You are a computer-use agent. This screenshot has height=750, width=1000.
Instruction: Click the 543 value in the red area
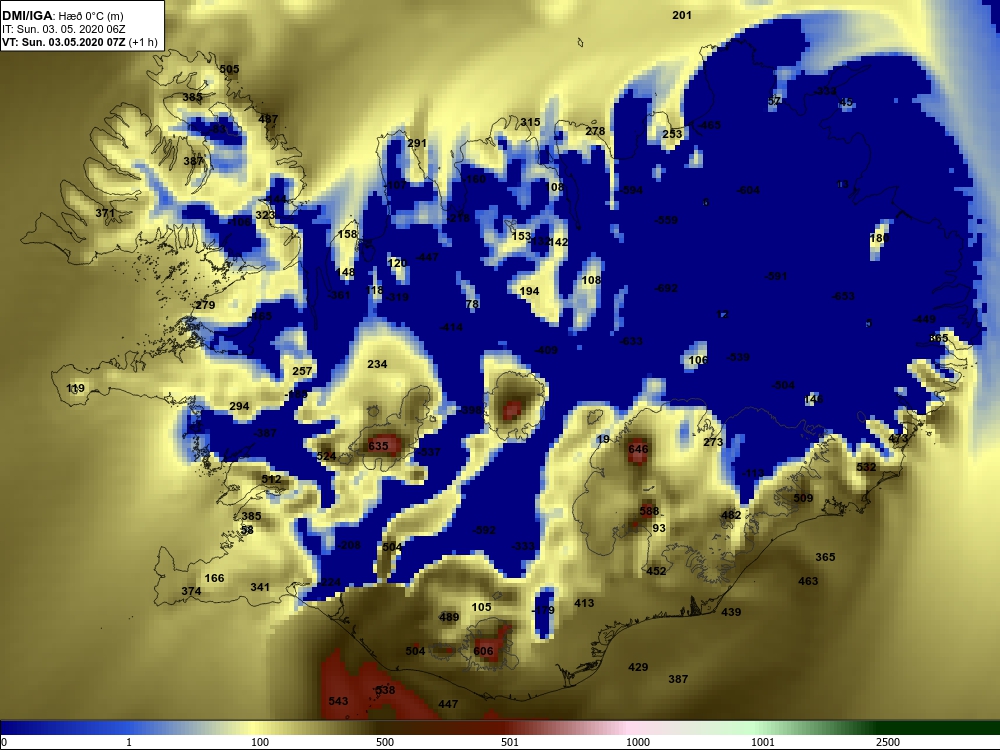tap(338, 701)
